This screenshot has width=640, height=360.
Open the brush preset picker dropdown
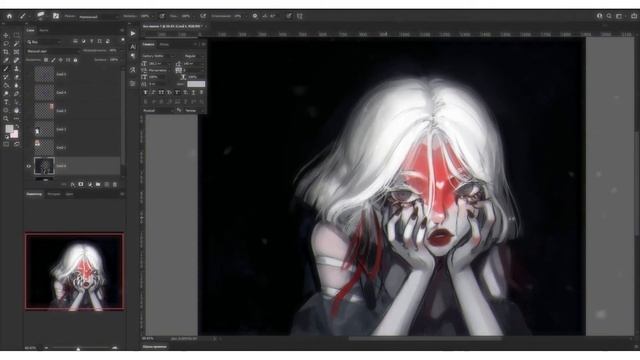point(42,16)
